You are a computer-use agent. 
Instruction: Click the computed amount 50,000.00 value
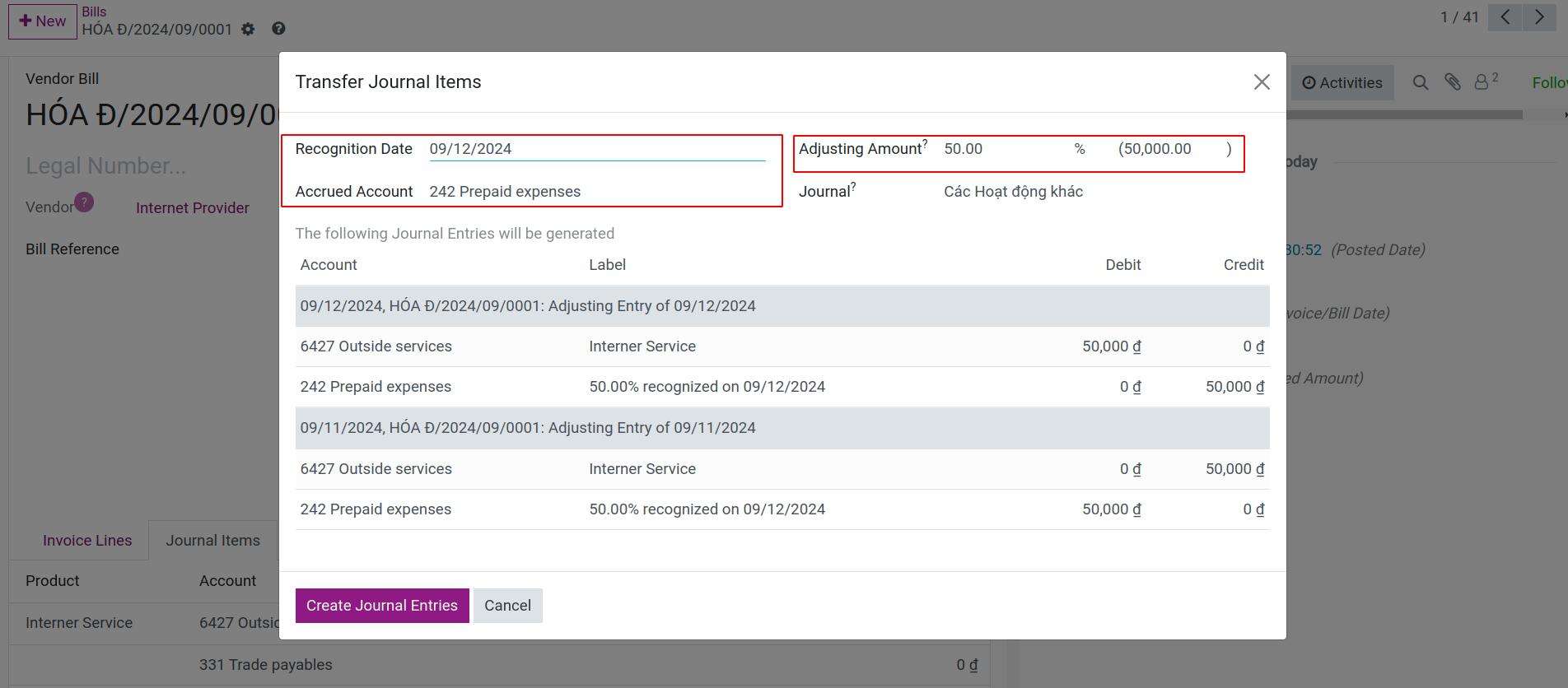1158,149
